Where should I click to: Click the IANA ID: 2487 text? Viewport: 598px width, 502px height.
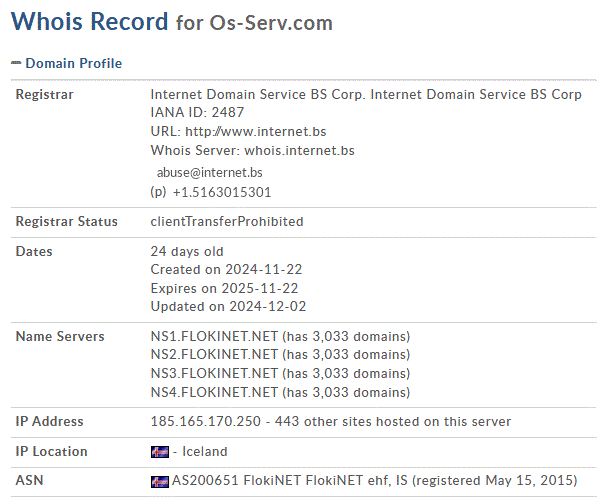pyautogui.click(x=197, y=113)
